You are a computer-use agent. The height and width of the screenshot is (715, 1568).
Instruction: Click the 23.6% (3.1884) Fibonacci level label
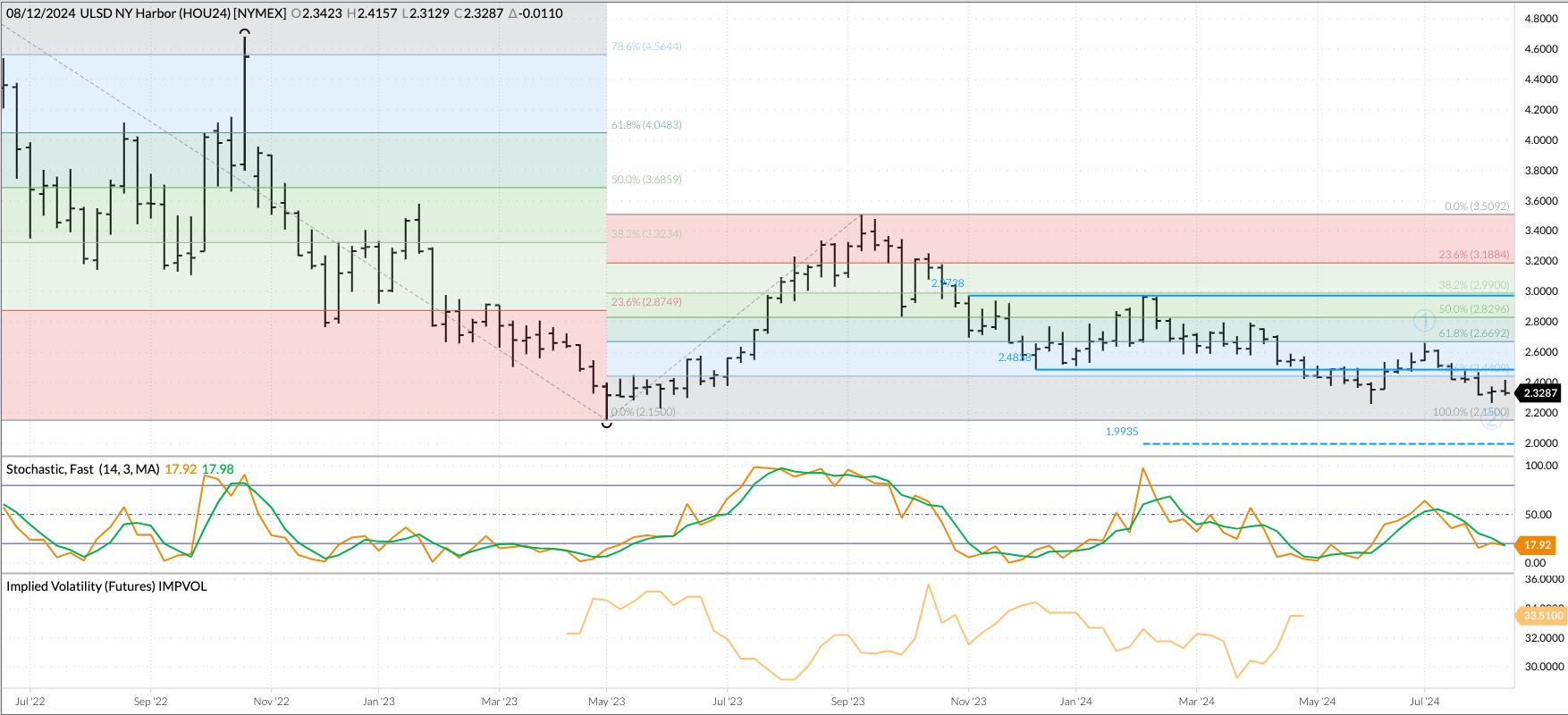(x=1473, y=255)
